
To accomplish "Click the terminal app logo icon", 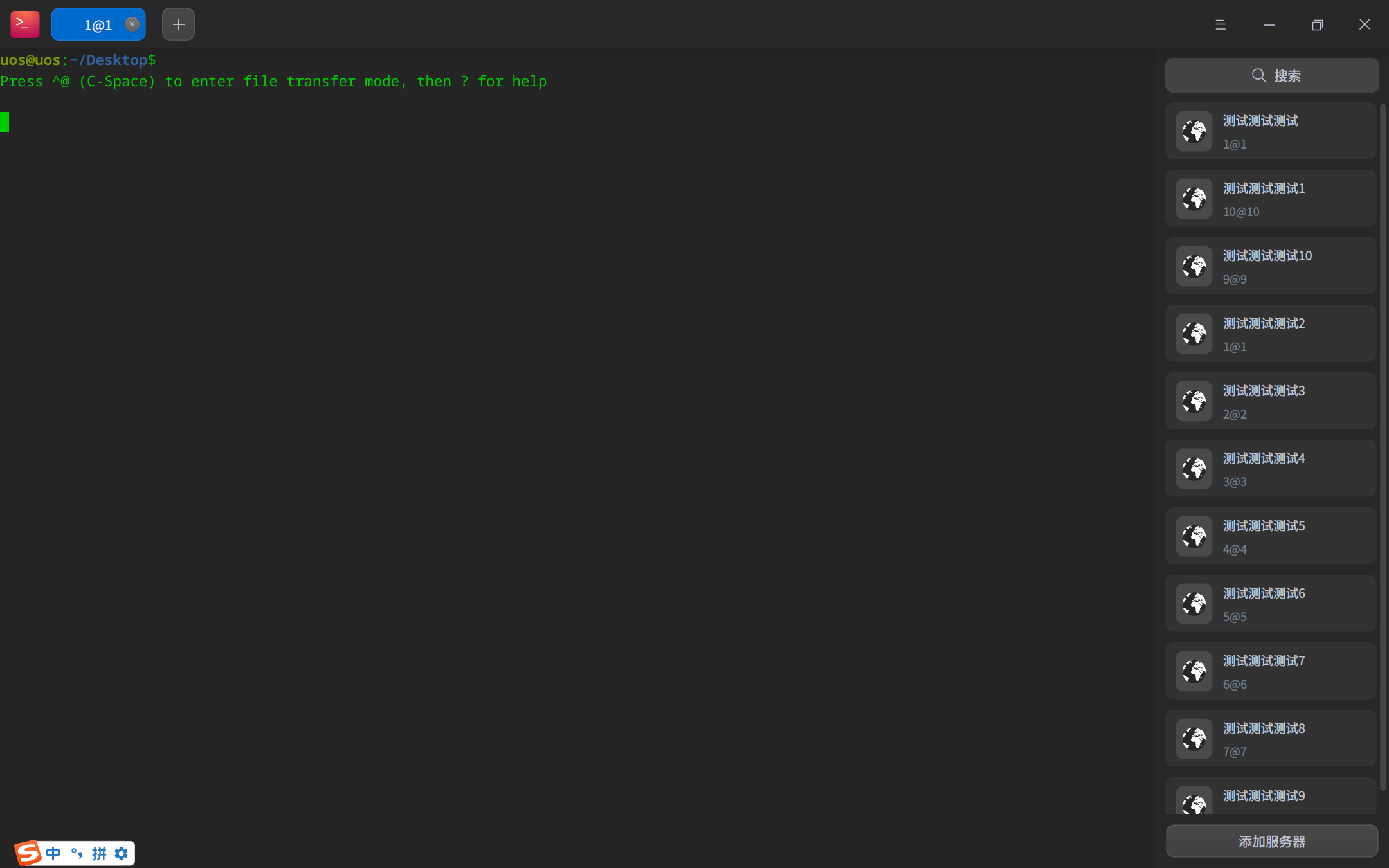I will click(x=24, y=24).
